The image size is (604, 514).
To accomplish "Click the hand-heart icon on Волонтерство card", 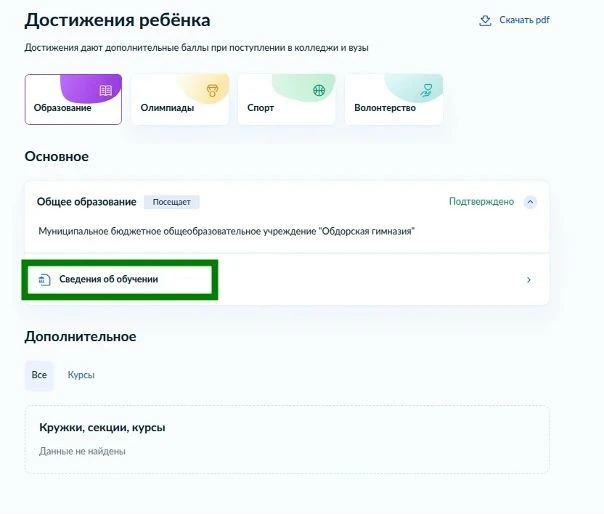I will [x=426, y=90].
